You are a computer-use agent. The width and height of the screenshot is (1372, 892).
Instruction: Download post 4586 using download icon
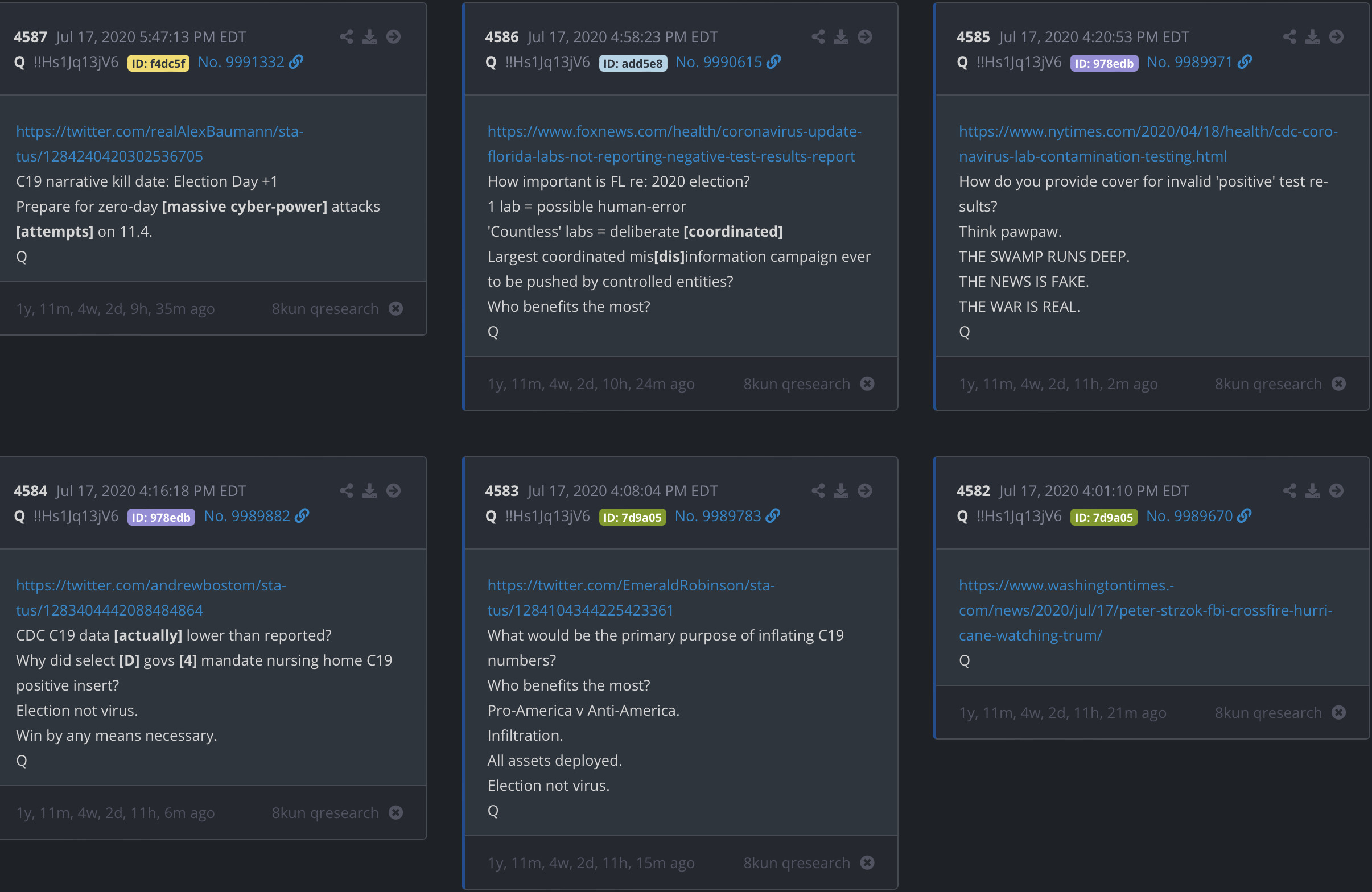pyautogui.click(x=841, y=37)
